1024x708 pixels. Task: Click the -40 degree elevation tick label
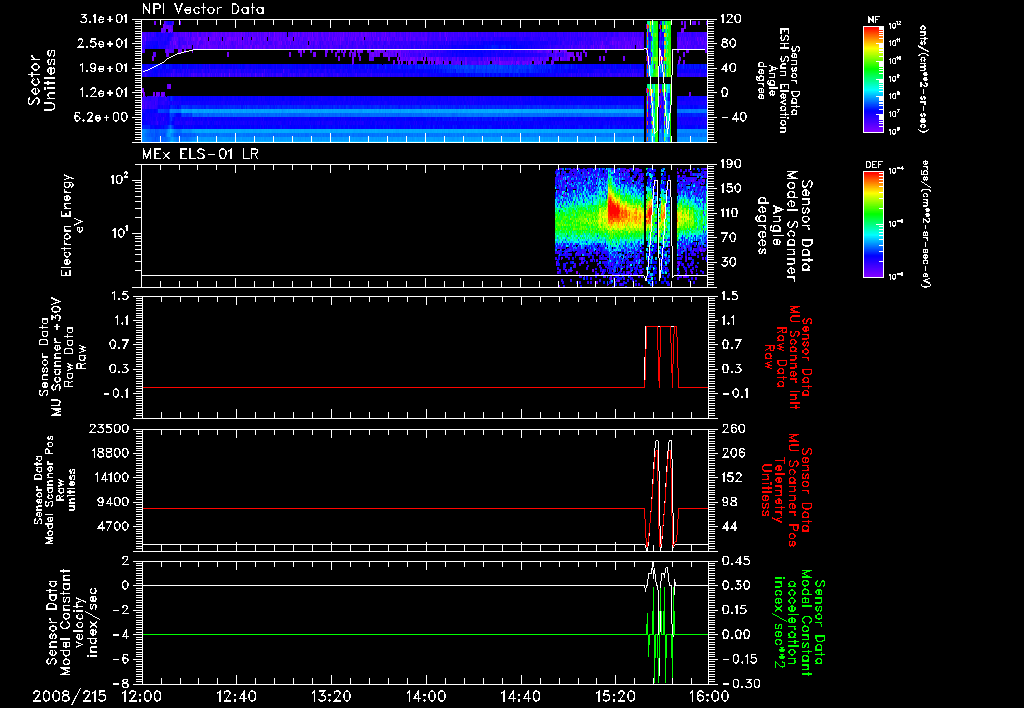coord(732,117)
